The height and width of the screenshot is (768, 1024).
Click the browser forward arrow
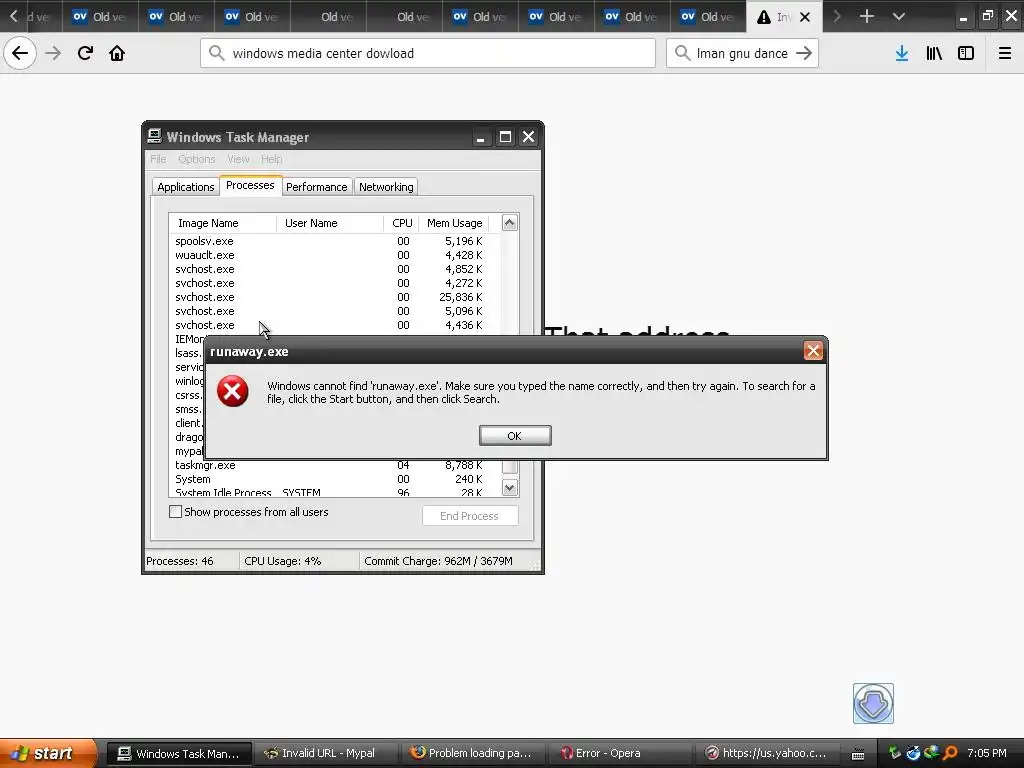point(53,53)
